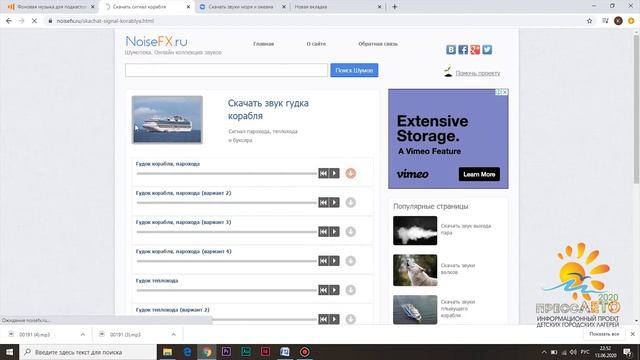Switch to 'Новая вкладка' tab

[x=337, y=7]
